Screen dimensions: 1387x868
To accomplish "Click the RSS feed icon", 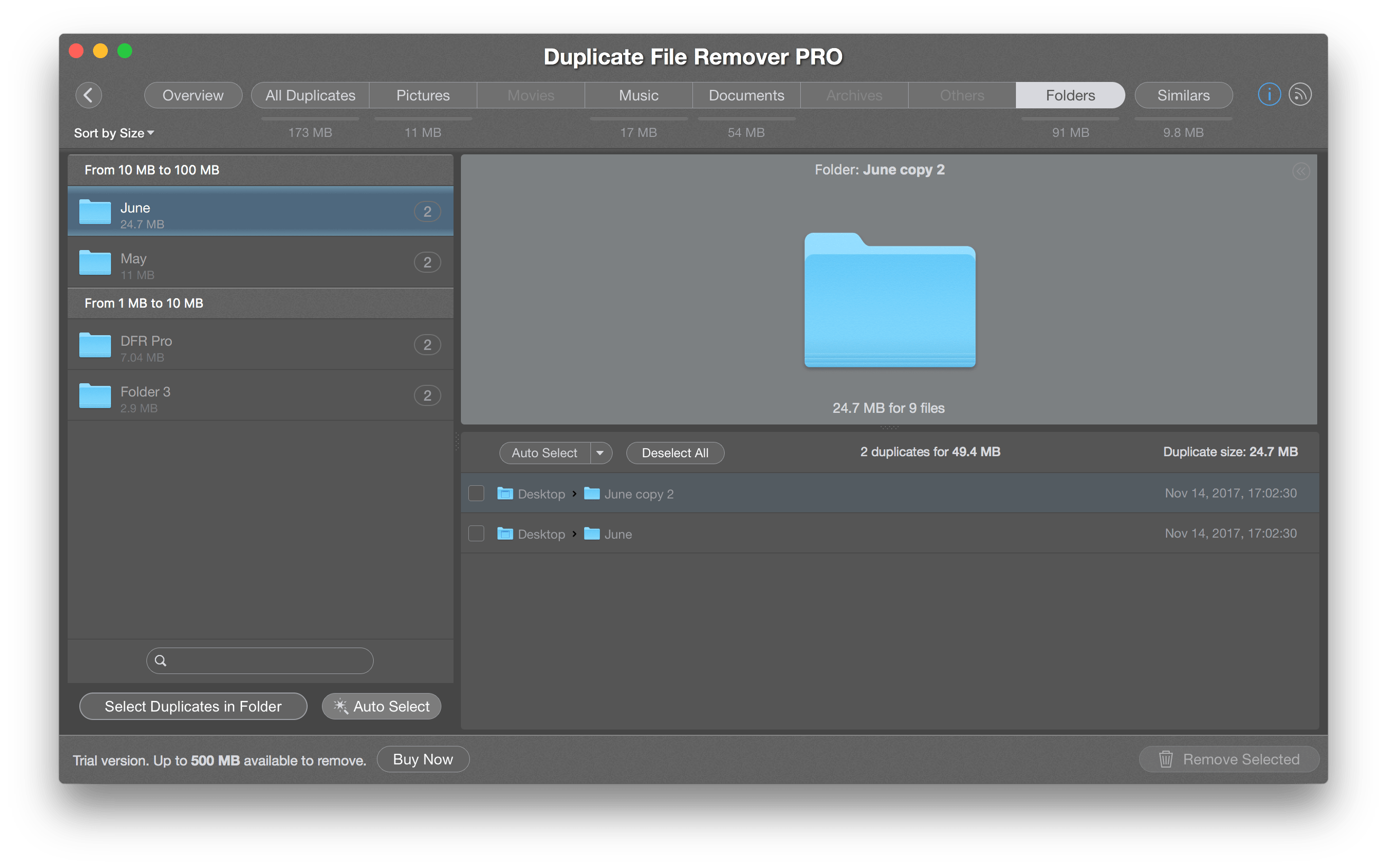I will point(1300,95).
